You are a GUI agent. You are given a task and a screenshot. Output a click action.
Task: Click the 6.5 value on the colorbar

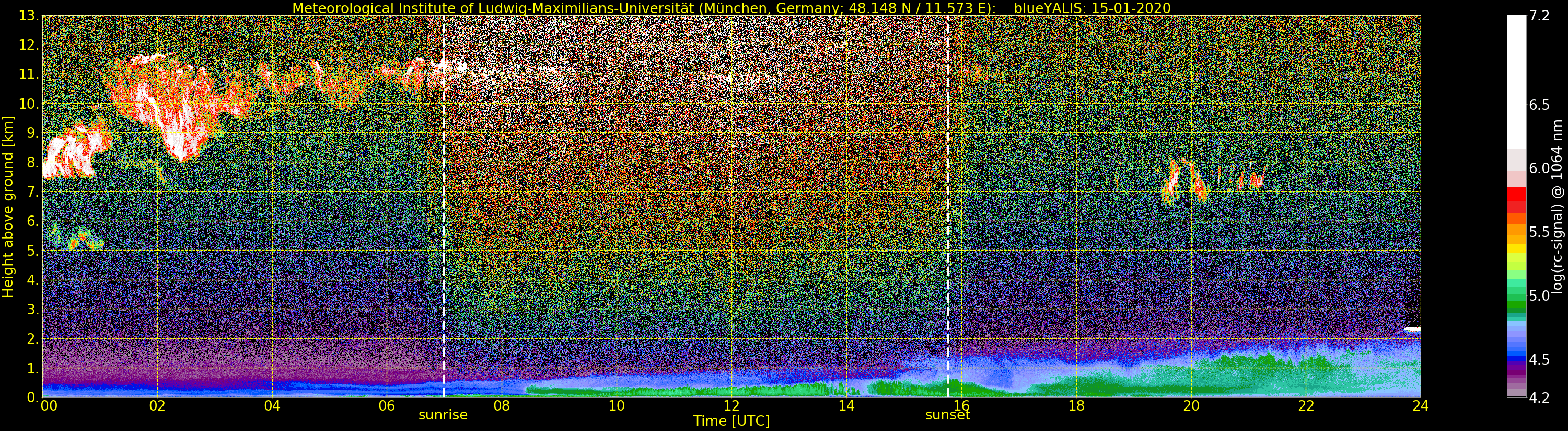[x=1539, y=105]
